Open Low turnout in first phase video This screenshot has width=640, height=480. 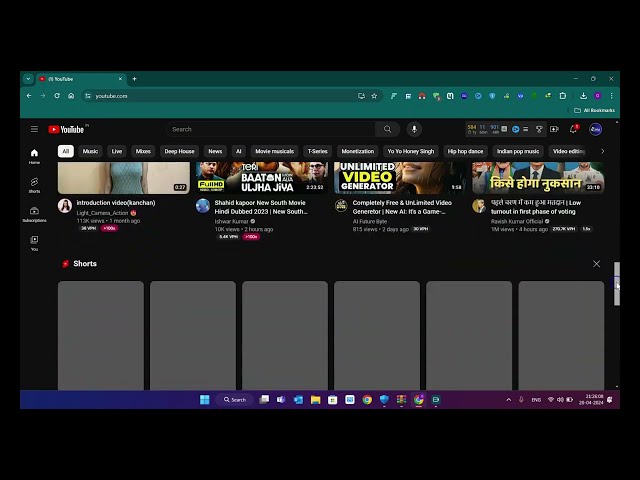coord(536,207)
